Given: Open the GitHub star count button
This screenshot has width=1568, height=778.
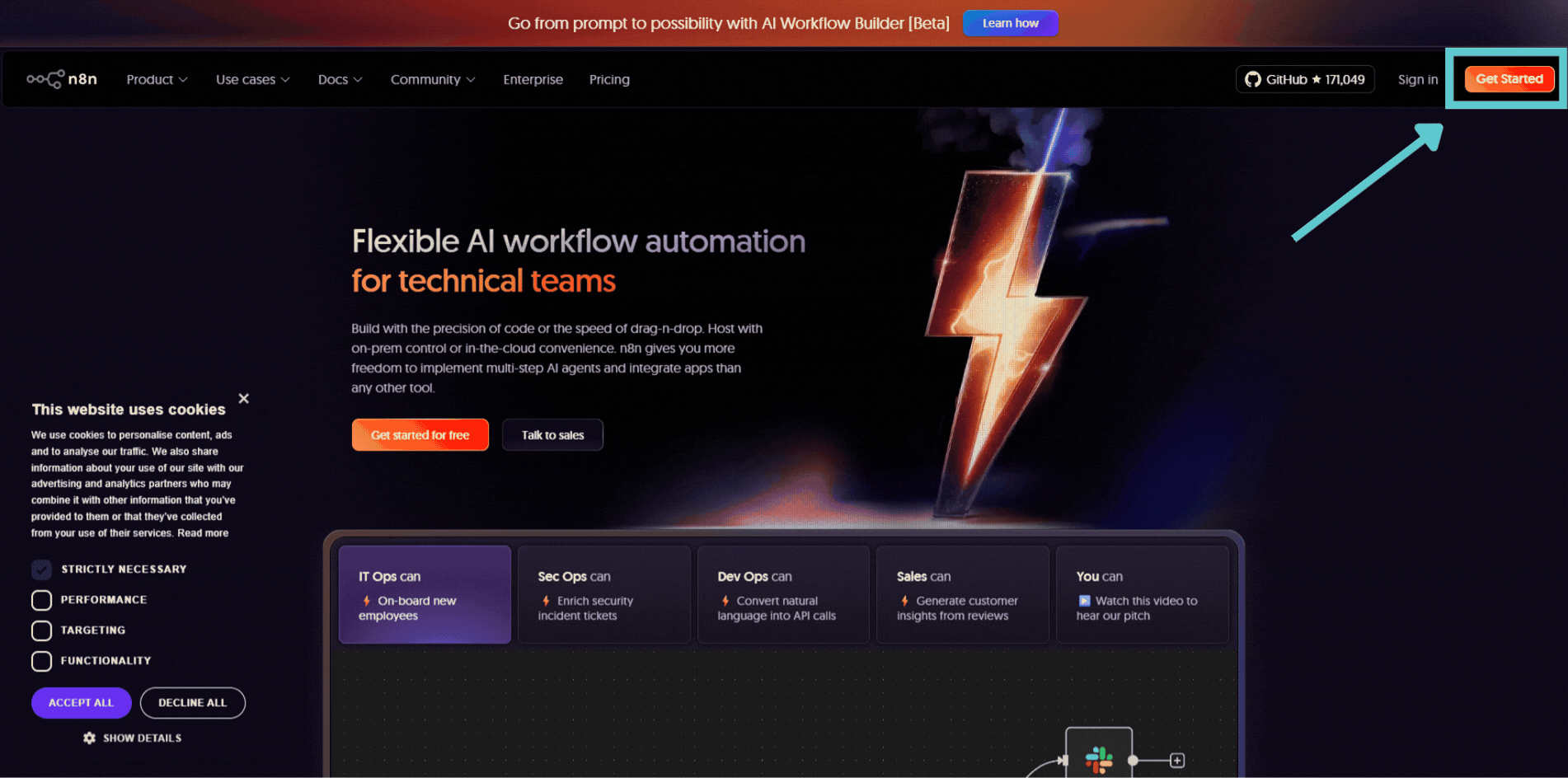Looking at the screenshot, I should (x=1305, y=79).
